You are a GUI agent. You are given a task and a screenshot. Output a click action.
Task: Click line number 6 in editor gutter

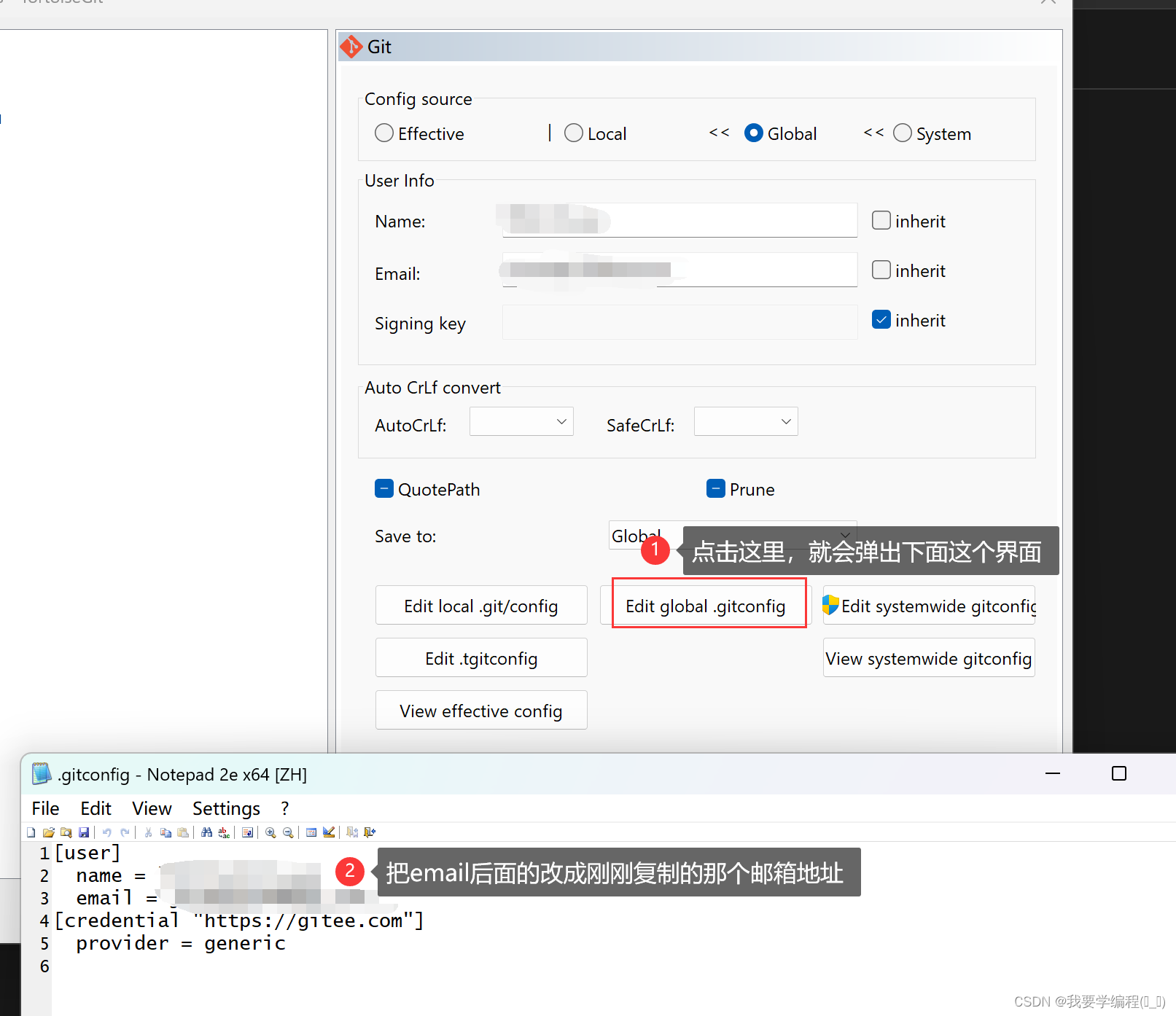click(x=44, y=966)
